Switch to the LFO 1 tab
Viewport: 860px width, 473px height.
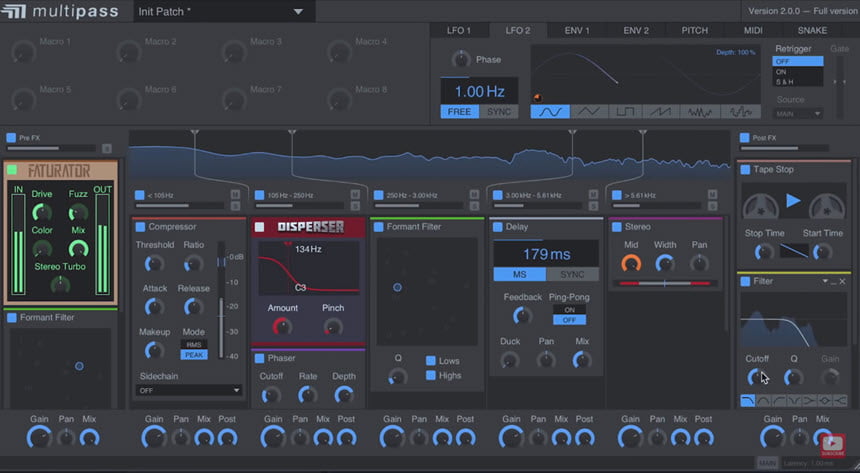click(459, 31)
